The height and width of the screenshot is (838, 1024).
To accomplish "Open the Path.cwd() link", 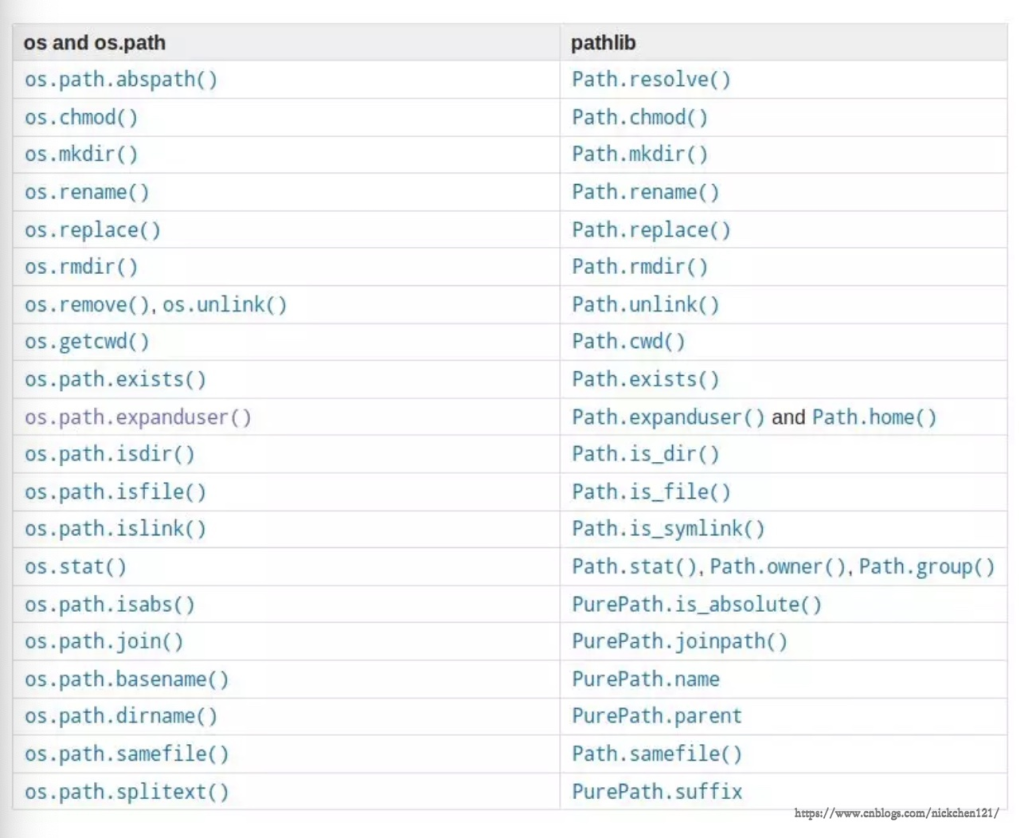I will (628, 342).
